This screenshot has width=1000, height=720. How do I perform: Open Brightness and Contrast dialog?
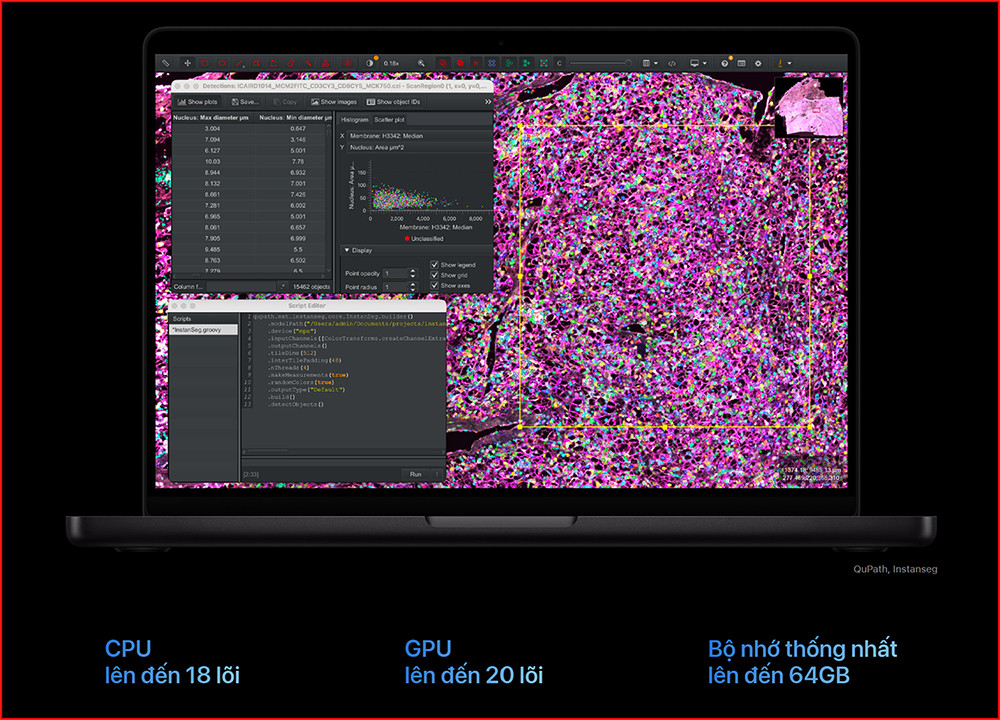click(x=369, y=63)
